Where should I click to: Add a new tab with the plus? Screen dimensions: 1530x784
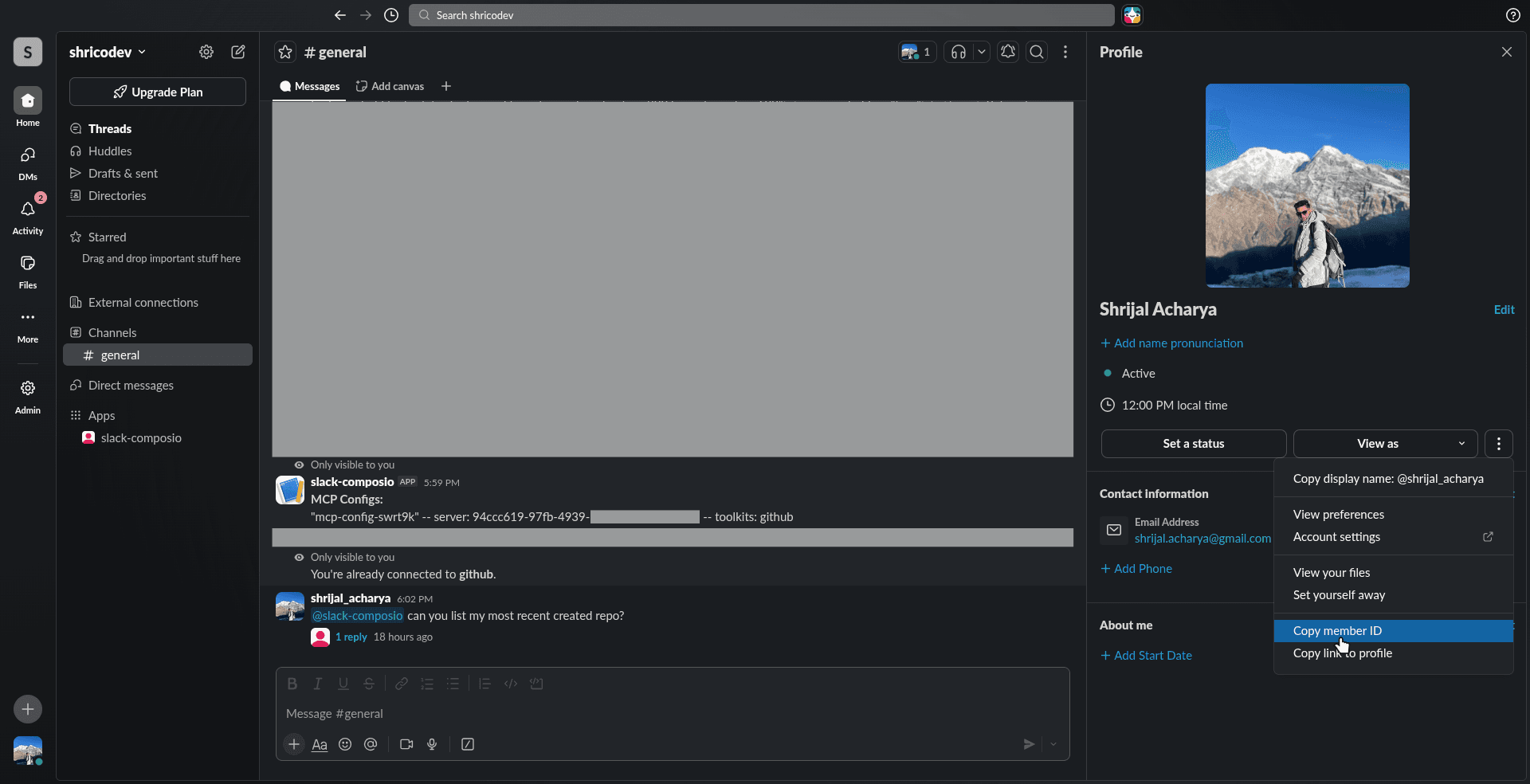tap(446, 86)
